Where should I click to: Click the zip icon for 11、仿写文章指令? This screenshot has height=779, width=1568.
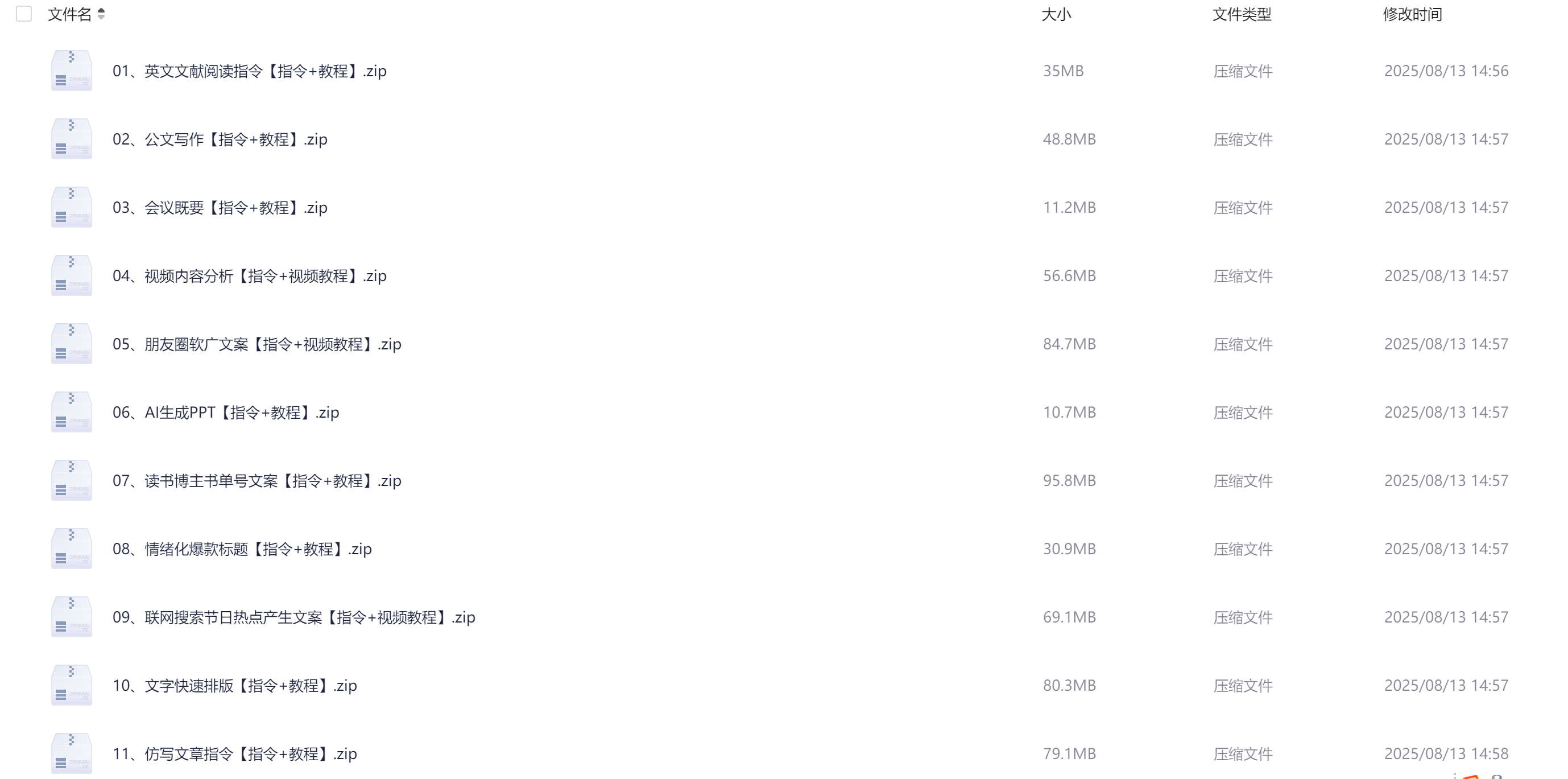tap(71, 753)
